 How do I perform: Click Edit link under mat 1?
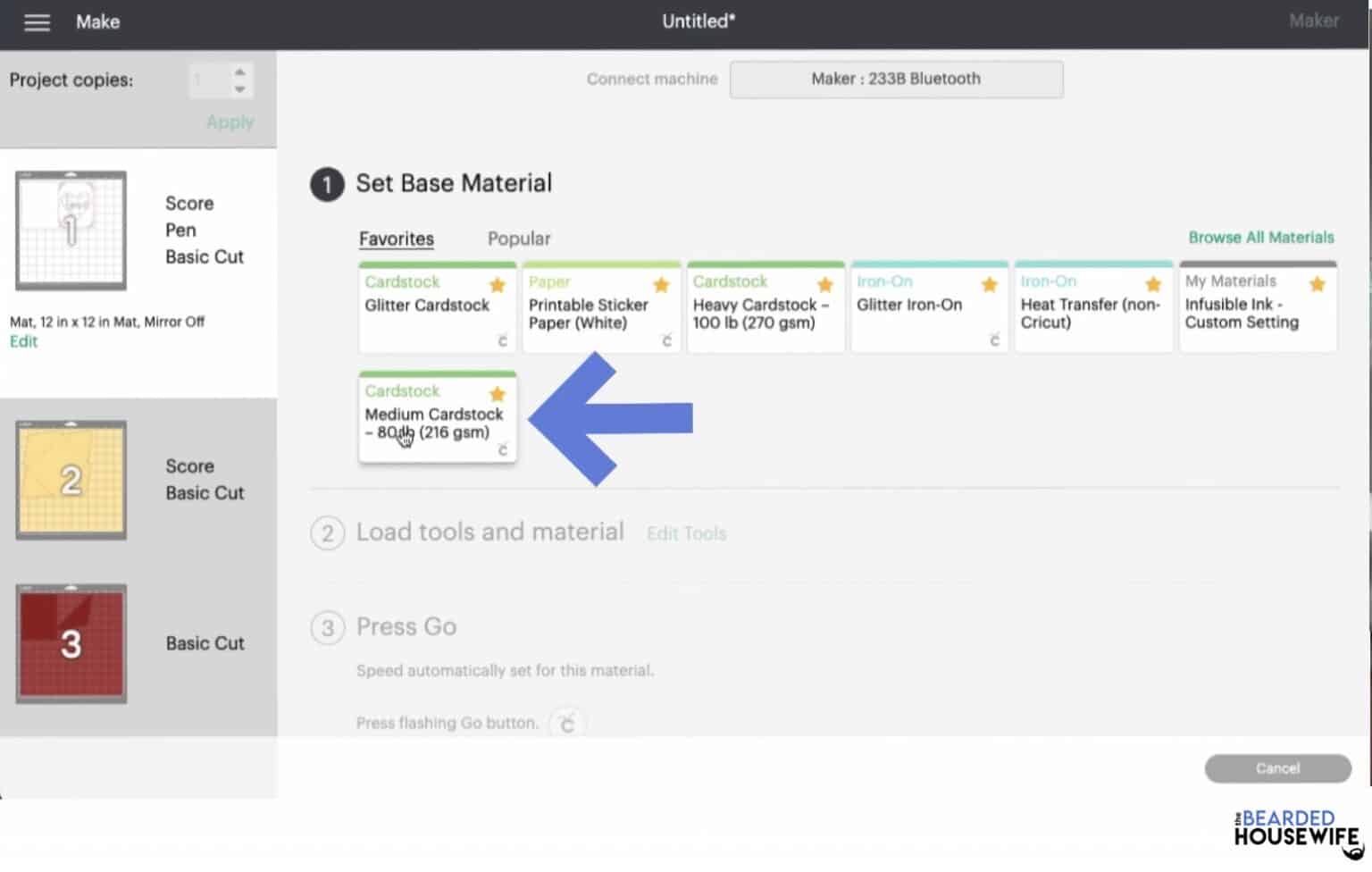[x=23, y=341]
